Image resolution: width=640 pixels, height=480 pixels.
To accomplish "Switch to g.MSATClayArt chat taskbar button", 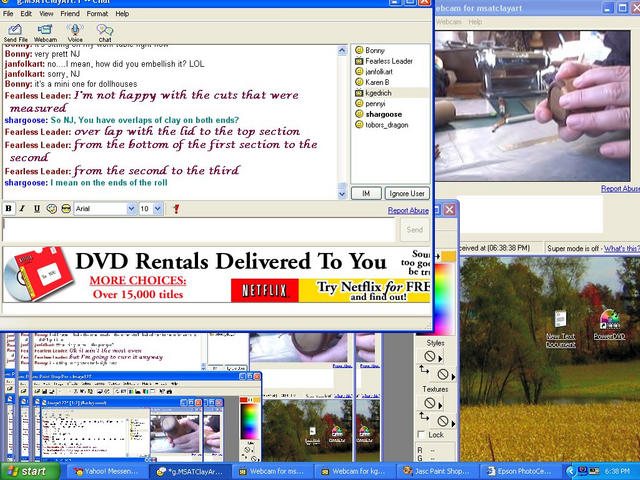I will (x=190, y=471).
